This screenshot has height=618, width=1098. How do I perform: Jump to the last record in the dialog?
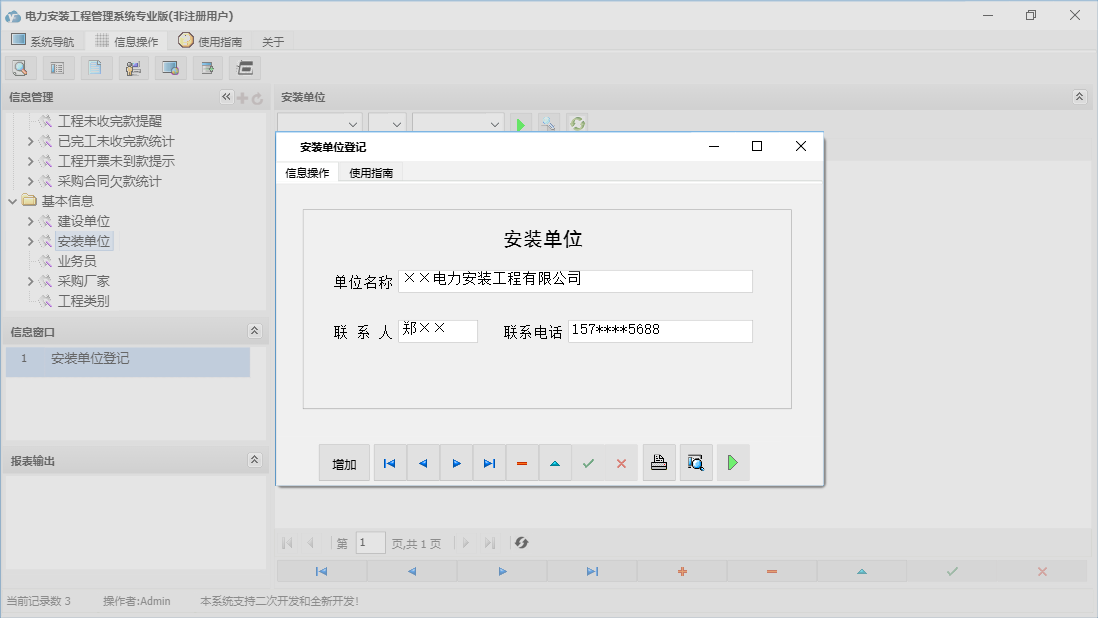pos(489,462)
